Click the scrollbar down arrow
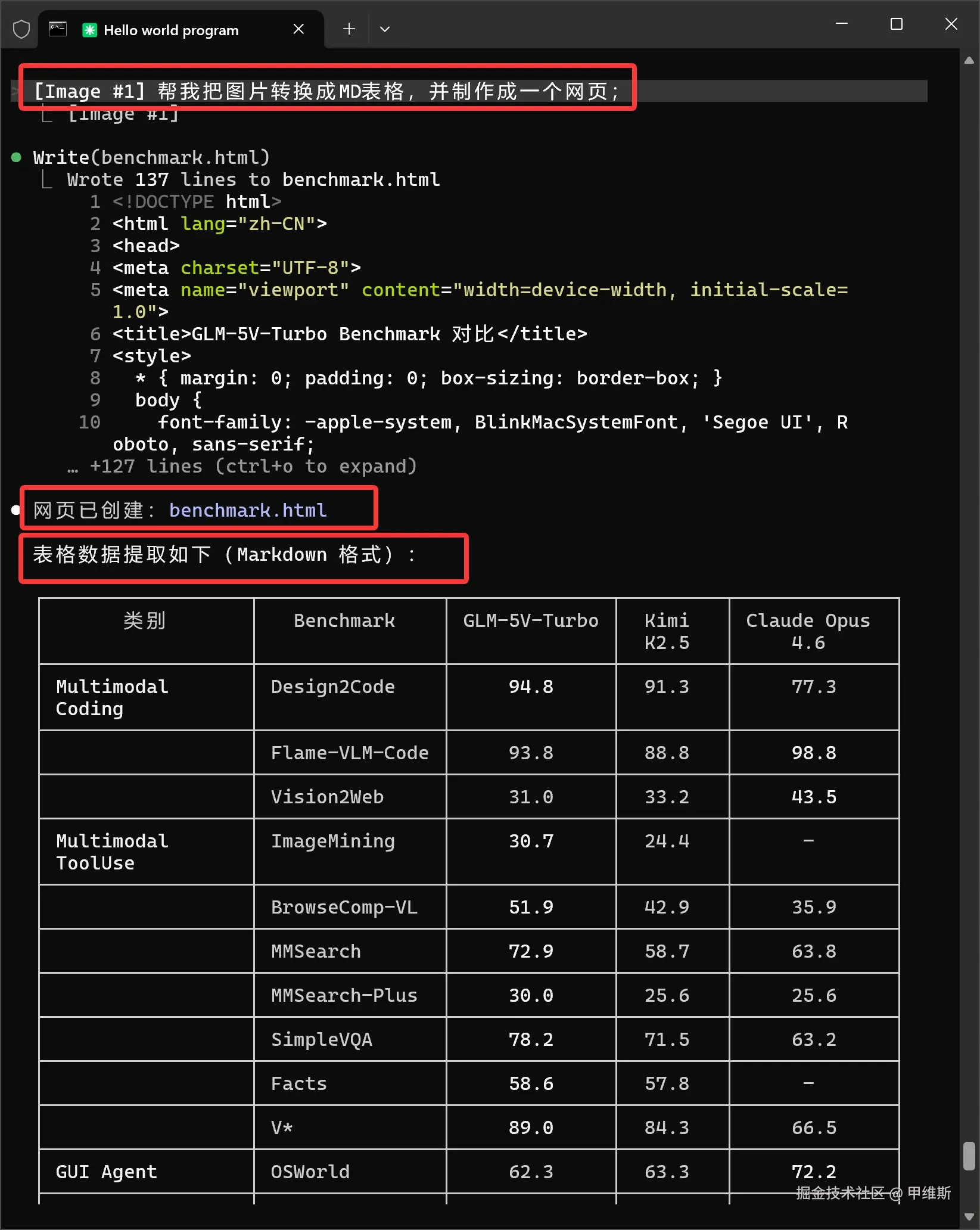980x1230 pixels. [969, 1217]
